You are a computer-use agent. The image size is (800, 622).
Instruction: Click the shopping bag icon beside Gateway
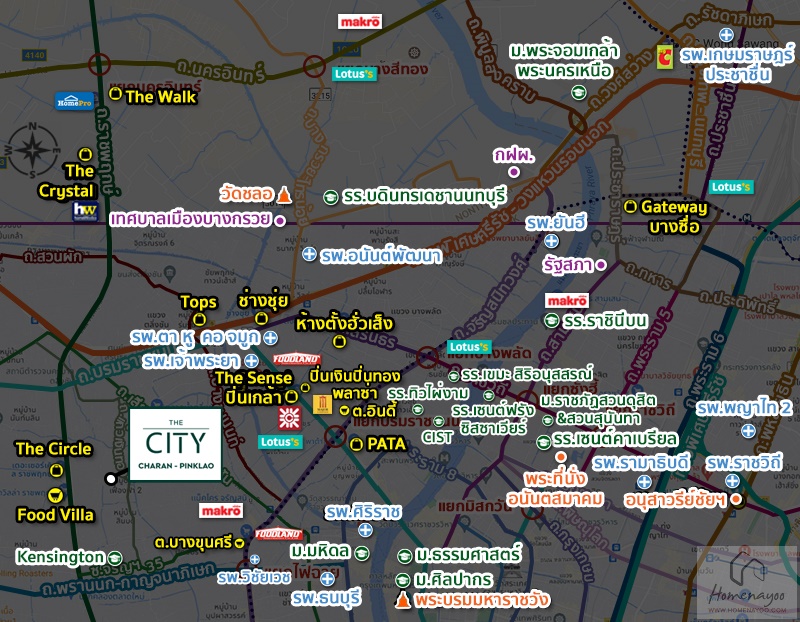point(631,206)
